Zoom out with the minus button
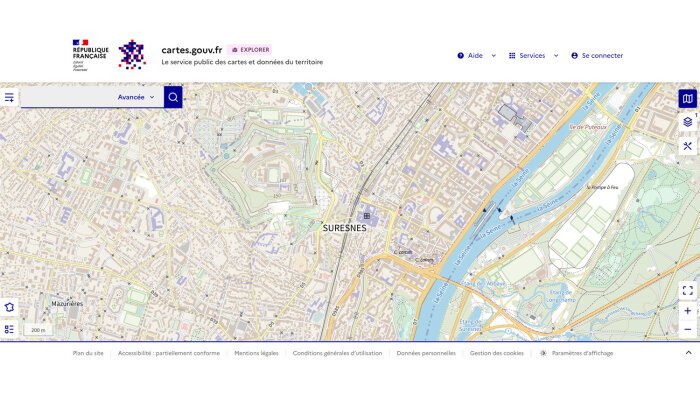The width and height of the screenshot is (700, 394). click(688, 330)
